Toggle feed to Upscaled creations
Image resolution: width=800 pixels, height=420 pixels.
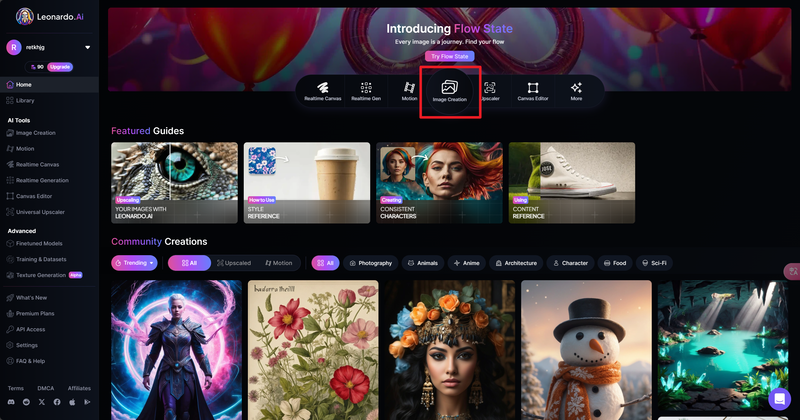pos(233,263)
